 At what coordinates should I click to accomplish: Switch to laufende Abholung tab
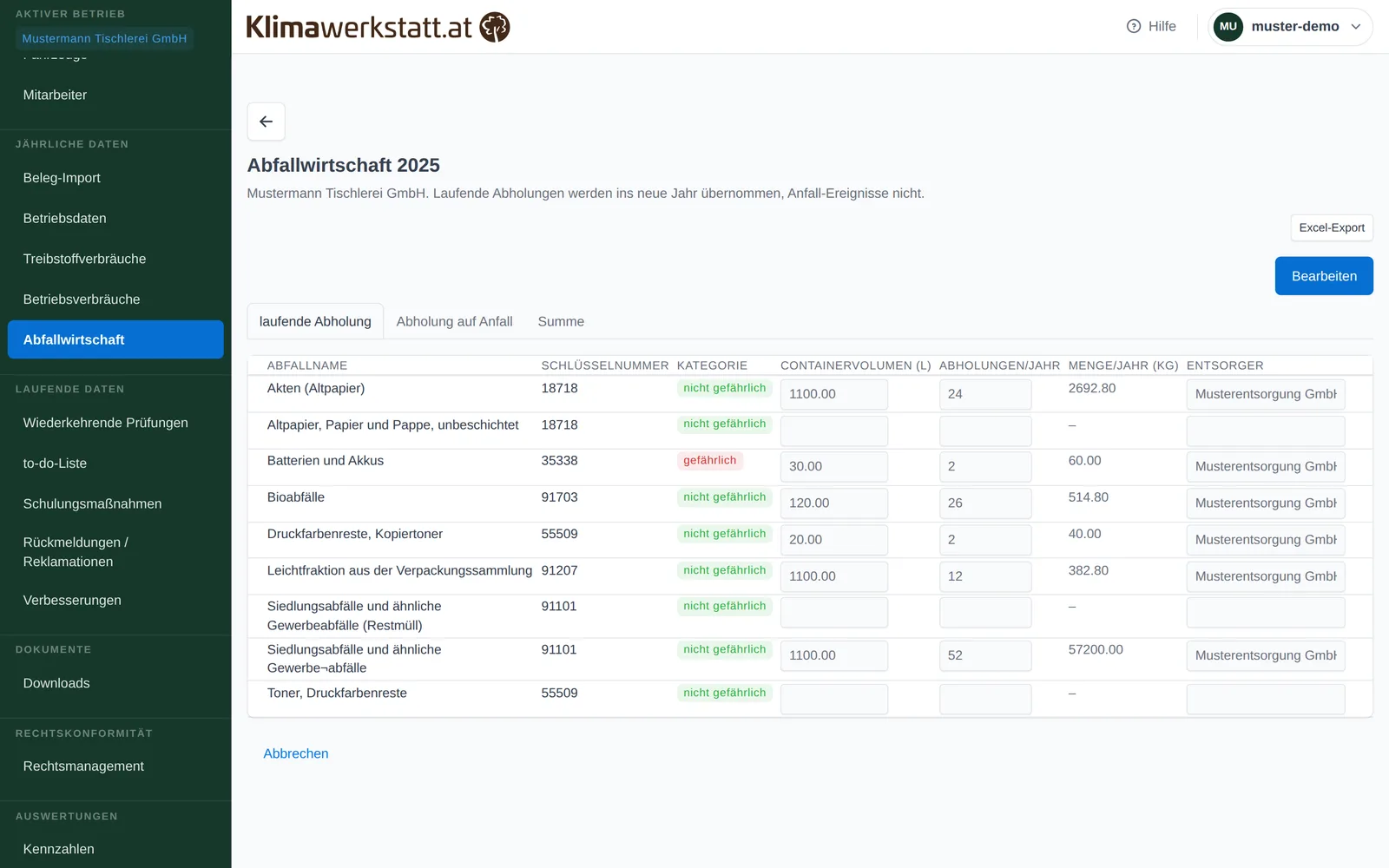(x=315, y=321)
